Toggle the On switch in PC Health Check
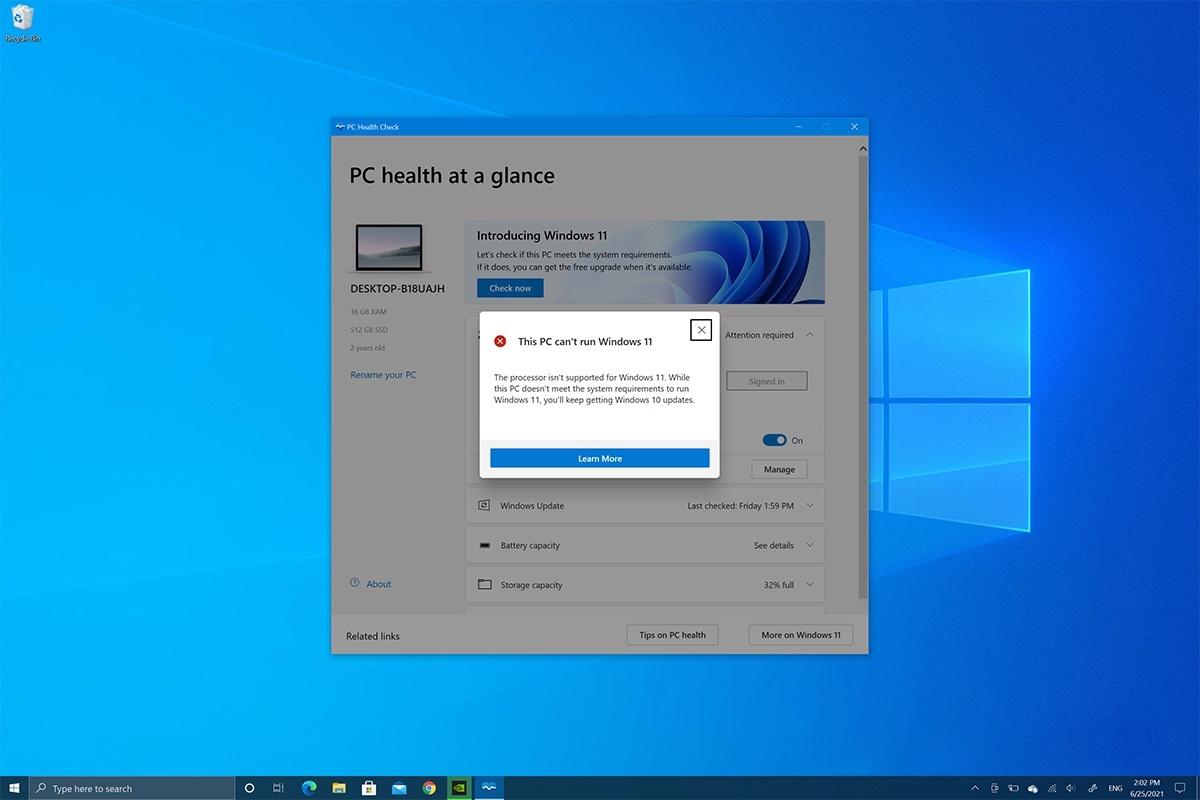Screen dimensions: 1200x800 (x=774, y=440)
